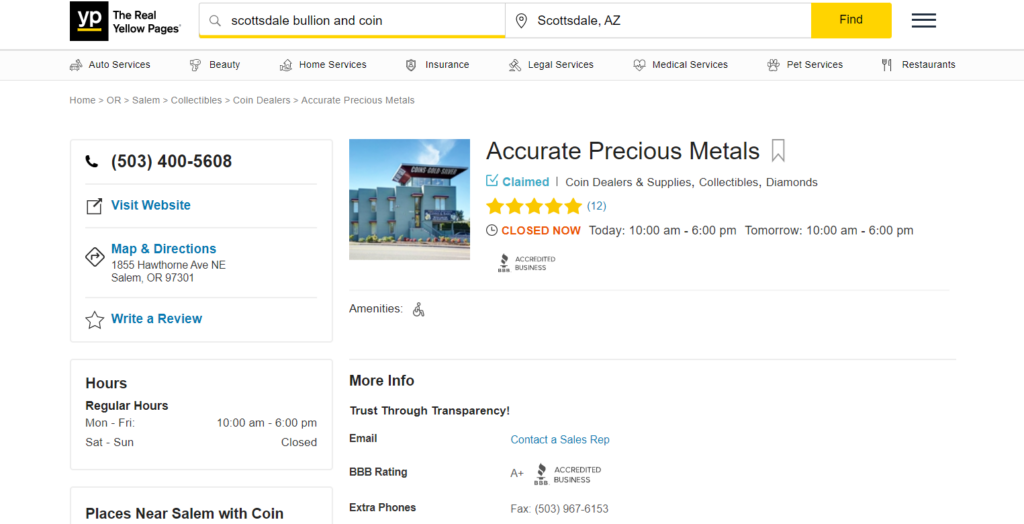Screen dimensions: 1024x524
Task: Open the hamburger menu icon
Action: pyautogui.click(x=924, y=20)
